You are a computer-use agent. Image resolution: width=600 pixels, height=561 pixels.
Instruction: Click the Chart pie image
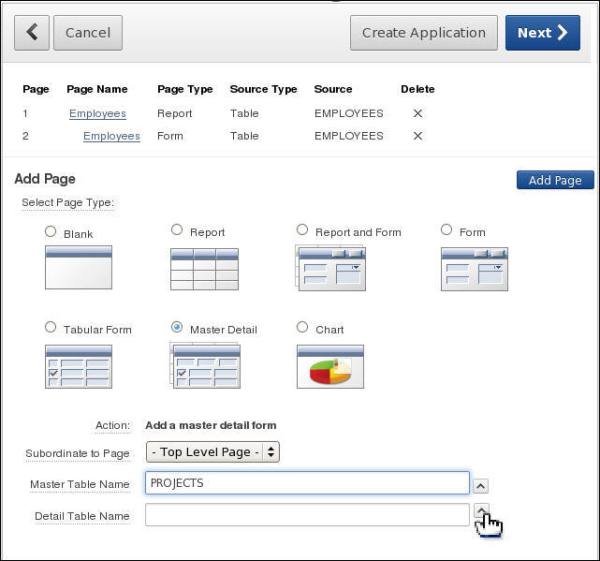(330, 367)
